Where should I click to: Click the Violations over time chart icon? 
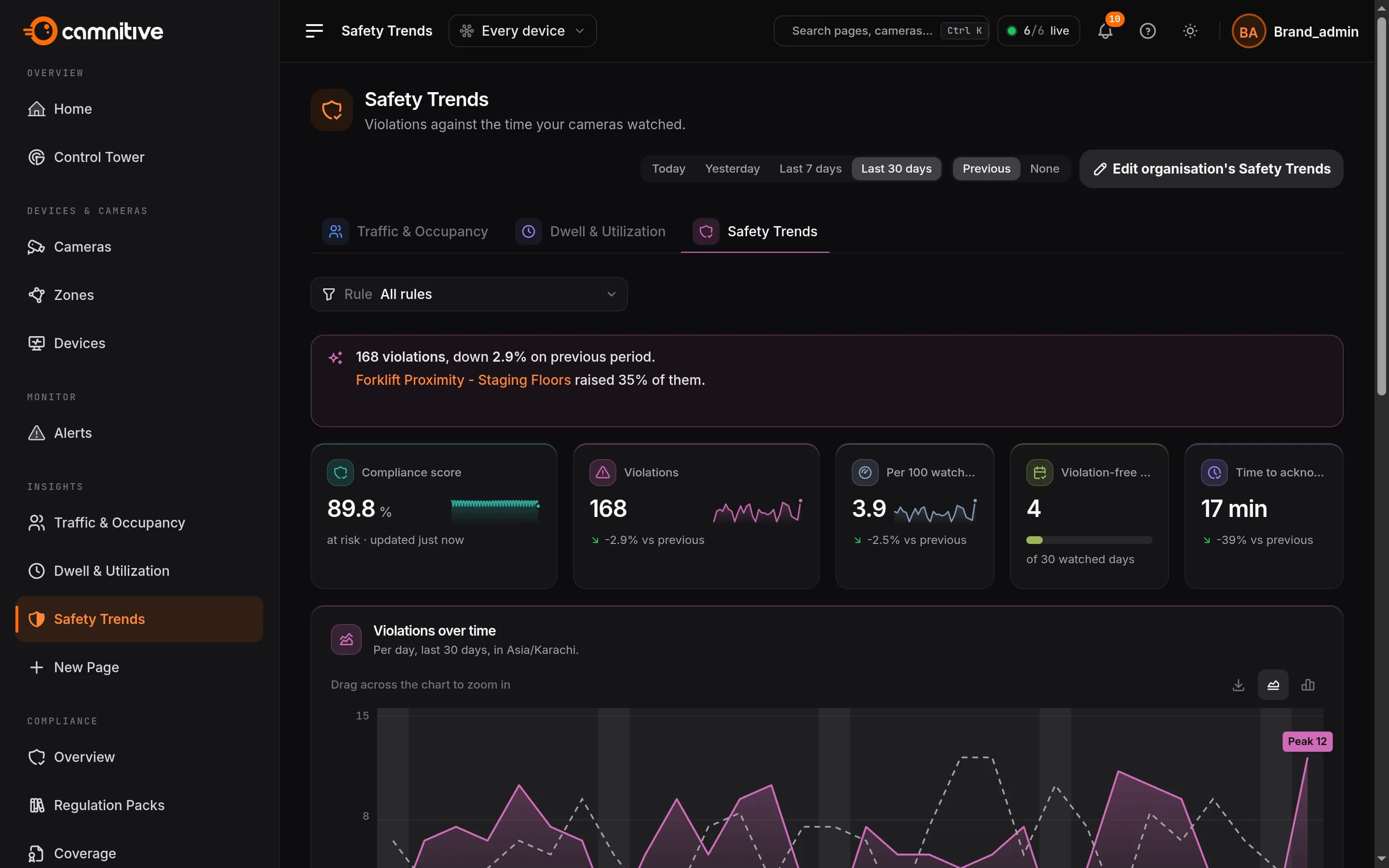pyautogui.click(x=346, y=639)
